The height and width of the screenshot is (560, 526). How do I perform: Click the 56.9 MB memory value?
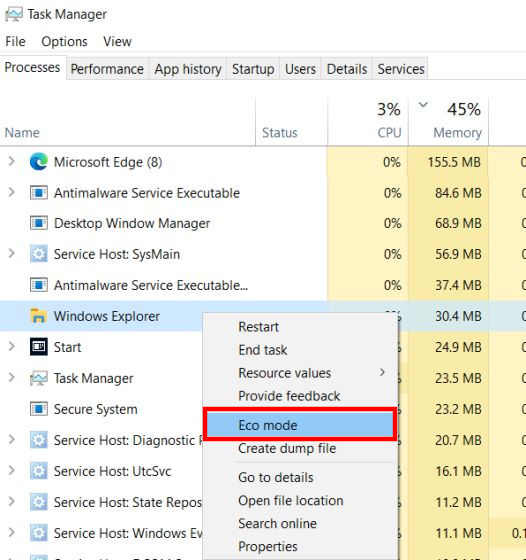pyautogui.click(x=458, y=254)
